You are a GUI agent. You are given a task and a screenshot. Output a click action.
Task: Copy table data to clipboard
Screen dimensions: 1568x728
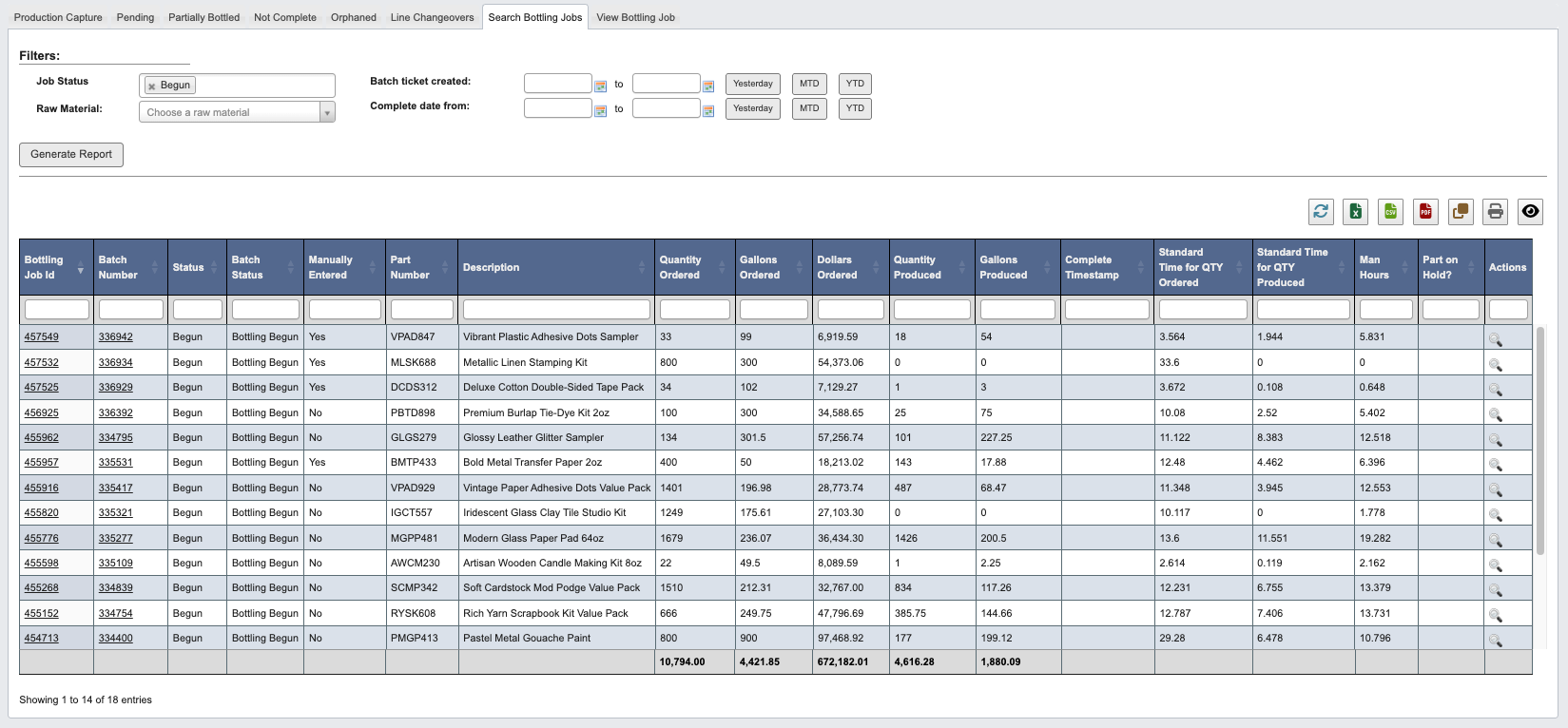1461,212
